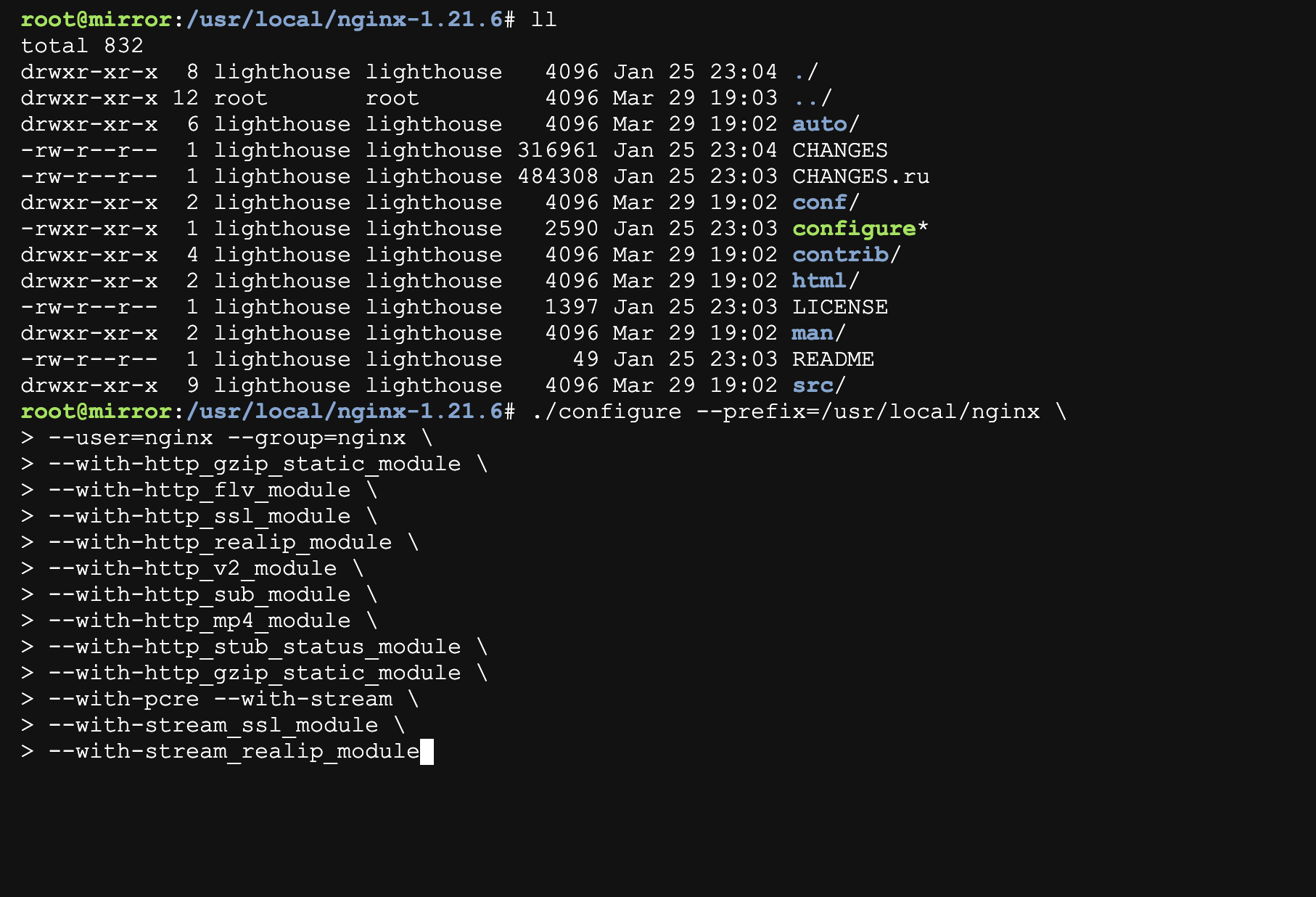Click the '--with-http_ssl_module' line
The width and height of the screenshot is (1316, 897).
200,516
